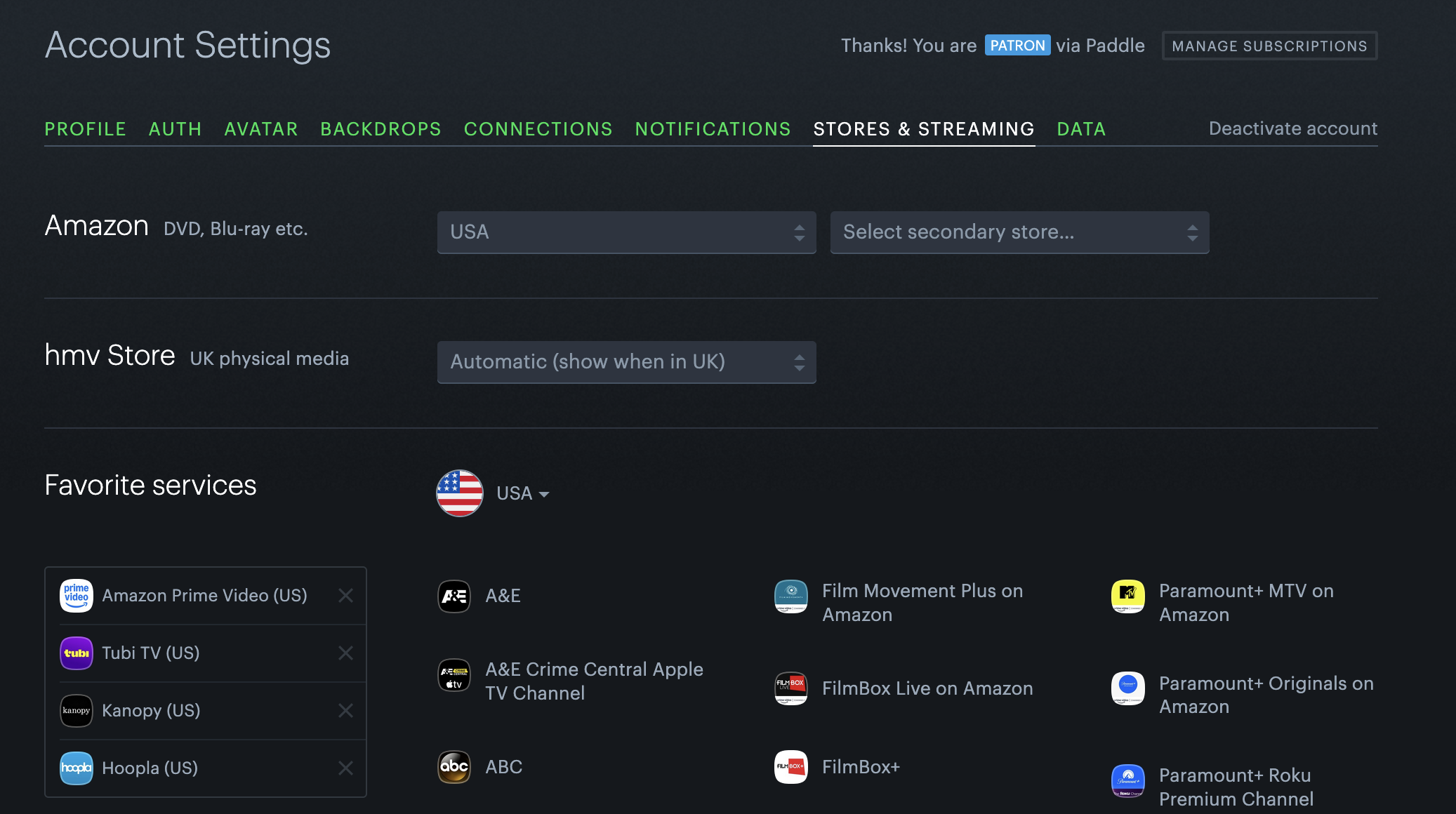Screen dimensions: 1456x814
Task: Remove Kanopy (US) from favorite services
Action: tap(345, 711)
